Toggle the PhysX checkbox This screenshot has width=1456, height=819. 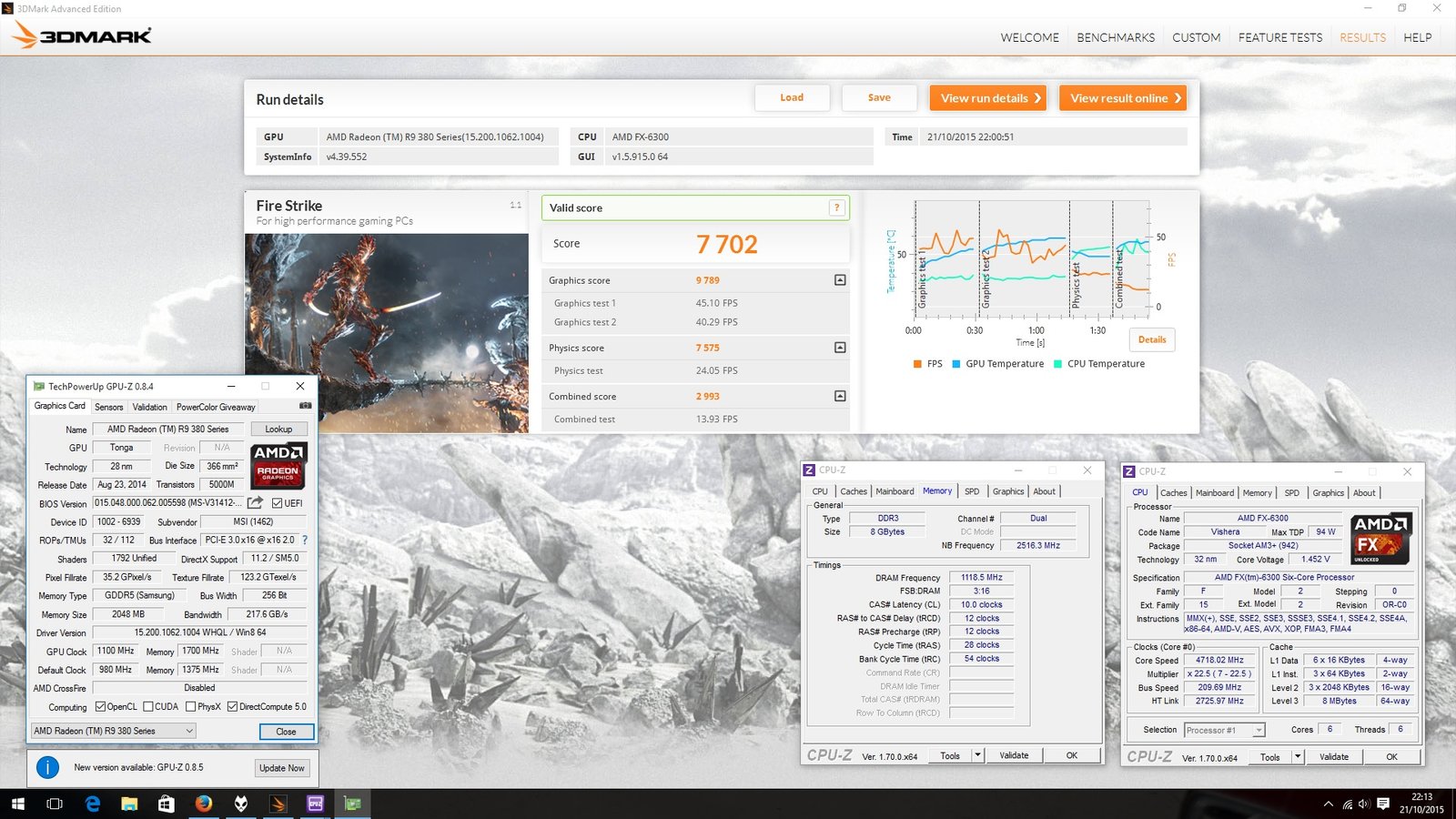click(x=191, y=707)
